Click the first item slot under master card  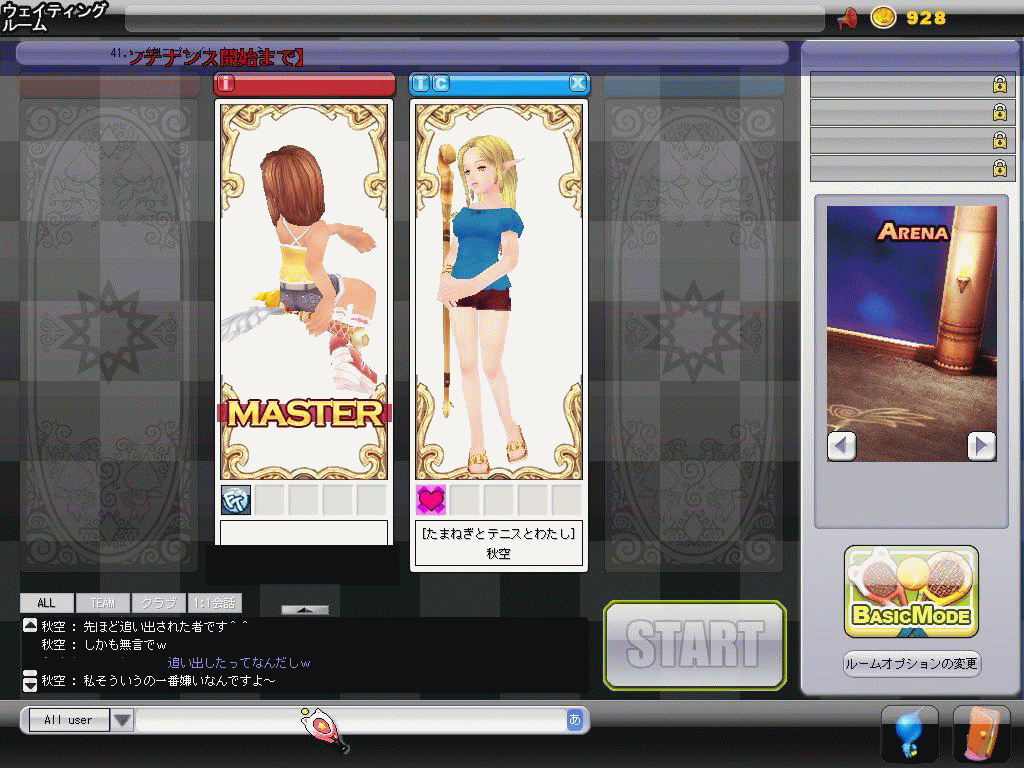point(236,499)
